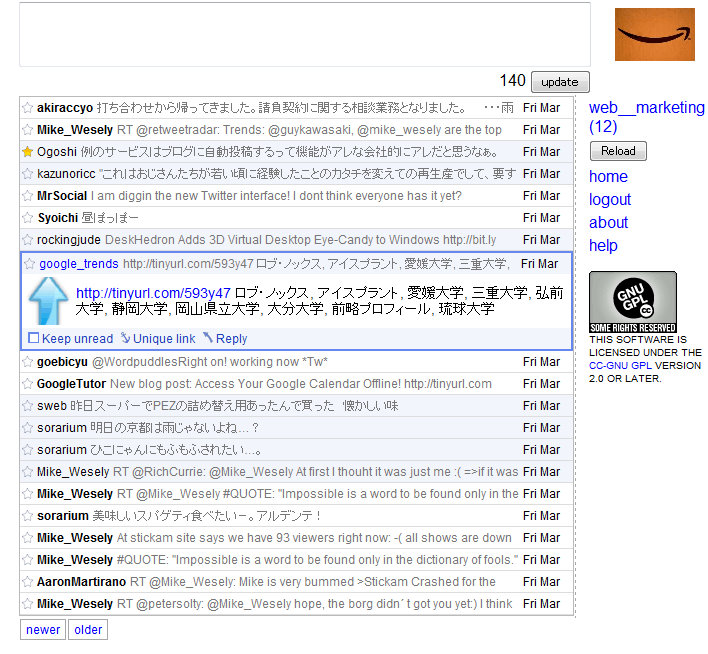Star the Syoichi tweet

click(x=28, y=218)
